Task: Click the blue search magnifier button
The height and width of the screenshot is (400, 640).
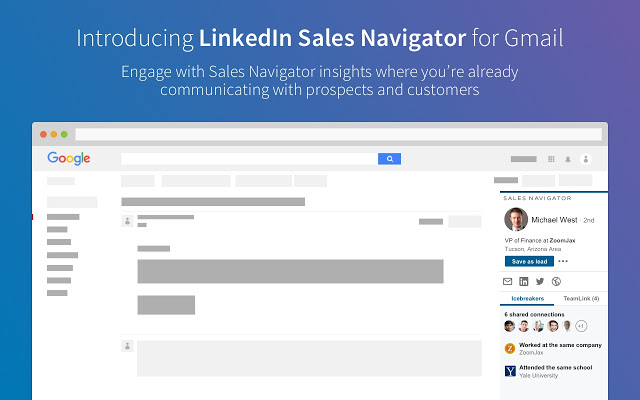Action: [389, 159]
